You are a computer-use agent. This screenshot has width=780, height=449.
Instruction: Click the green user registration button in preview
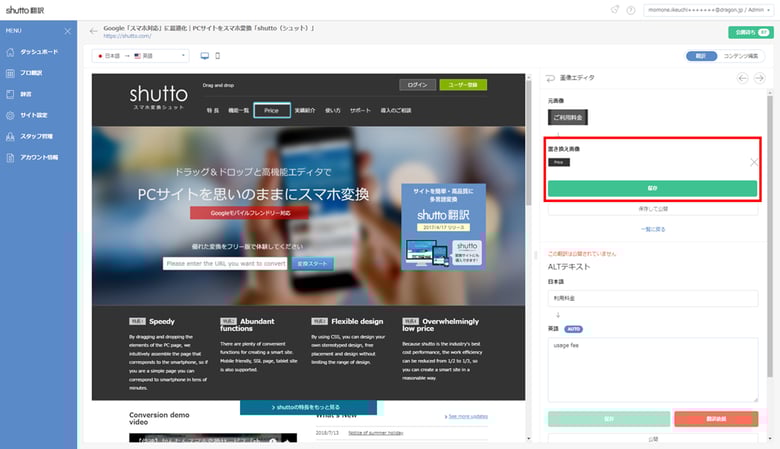coord(463,85)
